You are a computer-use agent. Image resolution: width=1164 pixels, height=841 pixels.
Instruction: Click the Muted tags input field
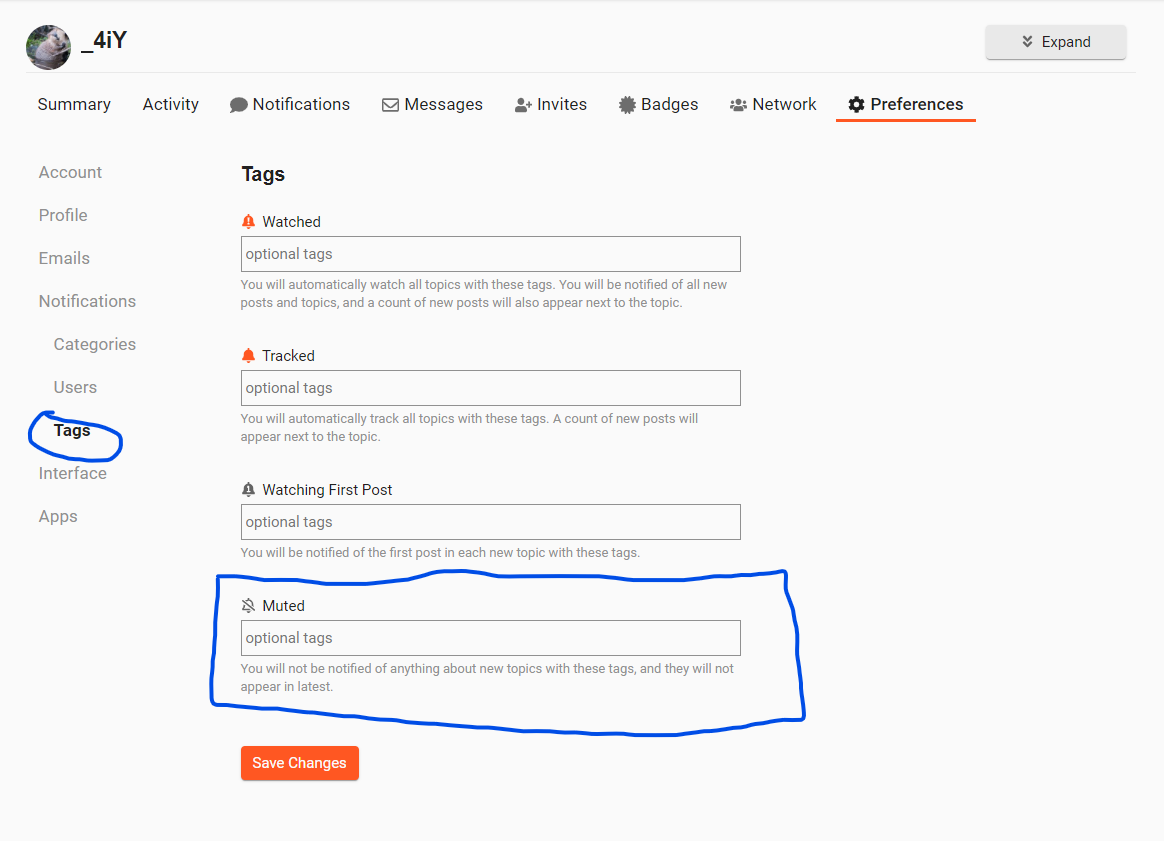tap(491, 638)
